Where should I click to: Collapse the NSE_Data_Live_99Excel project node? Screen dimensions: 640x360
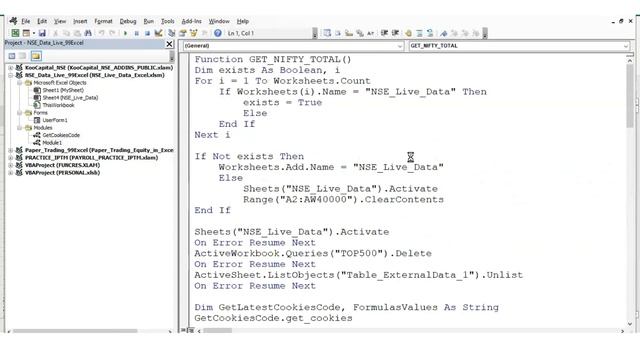[11, 75]
